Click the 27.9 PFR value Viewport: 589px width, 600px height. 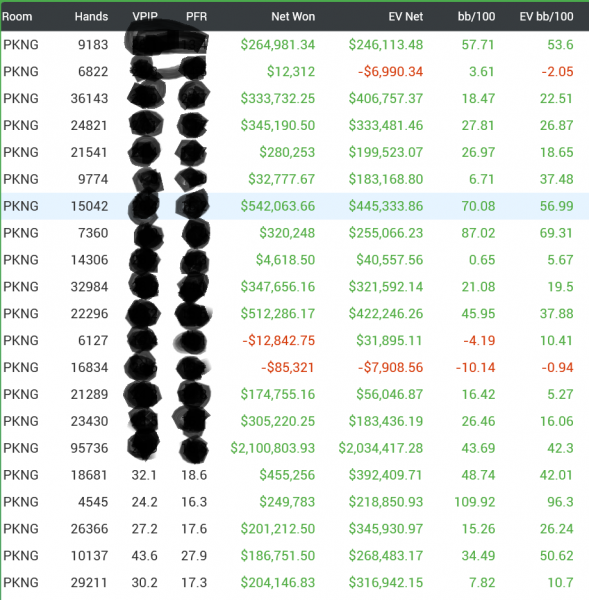[194, 556]
